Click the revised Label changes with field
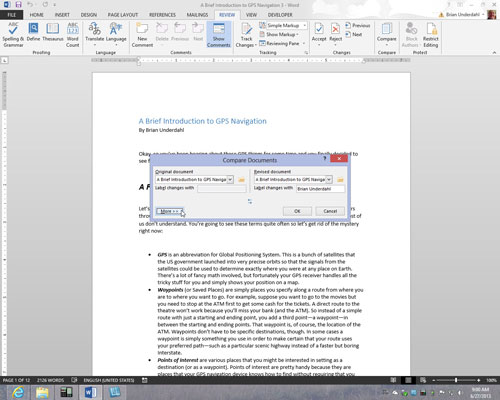500x400 pixels. [321, 189]
